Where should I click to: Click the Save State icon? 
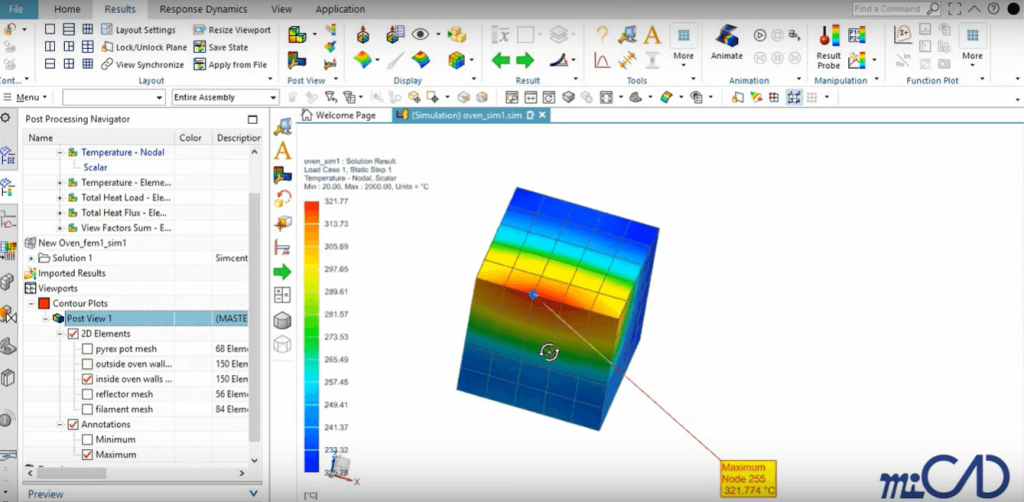[199, 47]
